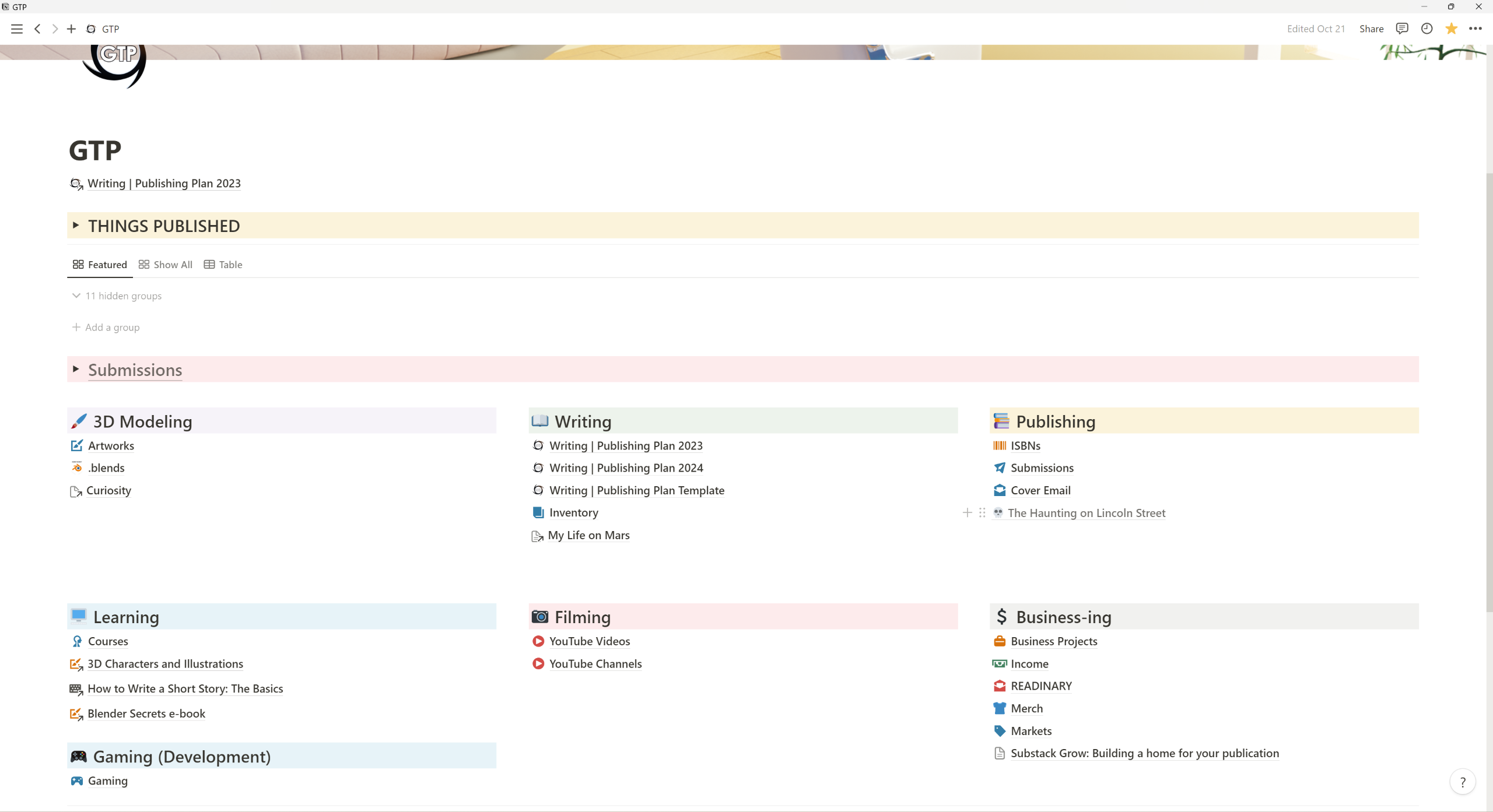Viewport: 1493px width, 812px height.
Task: Click the game controller icon beside Gaming (Development)
Action: 79,756
